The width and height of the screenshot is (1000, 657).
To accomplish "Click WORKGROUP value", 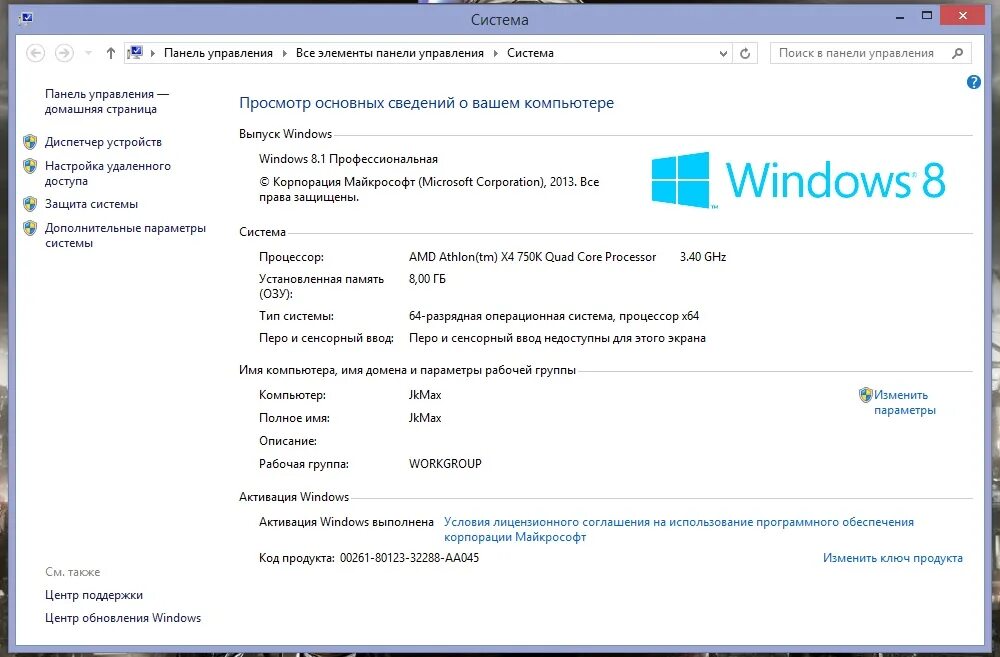I will [445, 464].
